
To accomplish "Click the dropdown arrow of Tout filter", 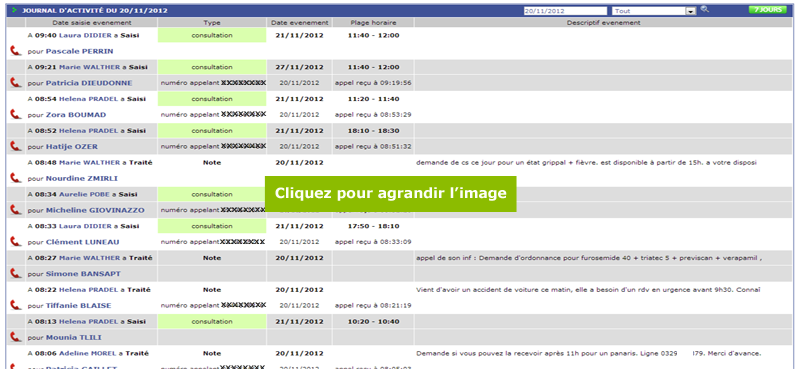I will pyautogui.click(x=691, y=11).
